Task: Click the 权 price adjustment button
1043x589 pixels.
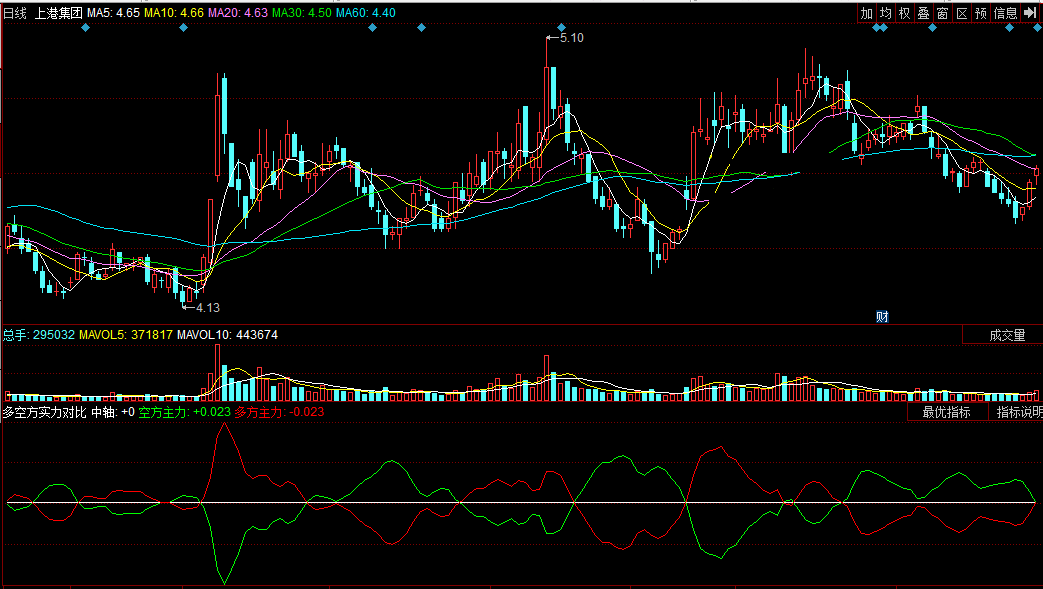Action: pos(905,13)
